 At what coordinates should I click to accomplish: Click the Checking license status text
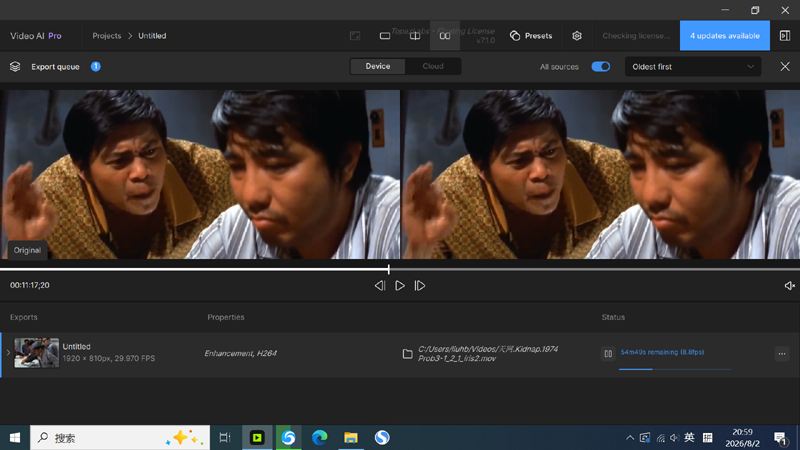click(x=636, y=36)
